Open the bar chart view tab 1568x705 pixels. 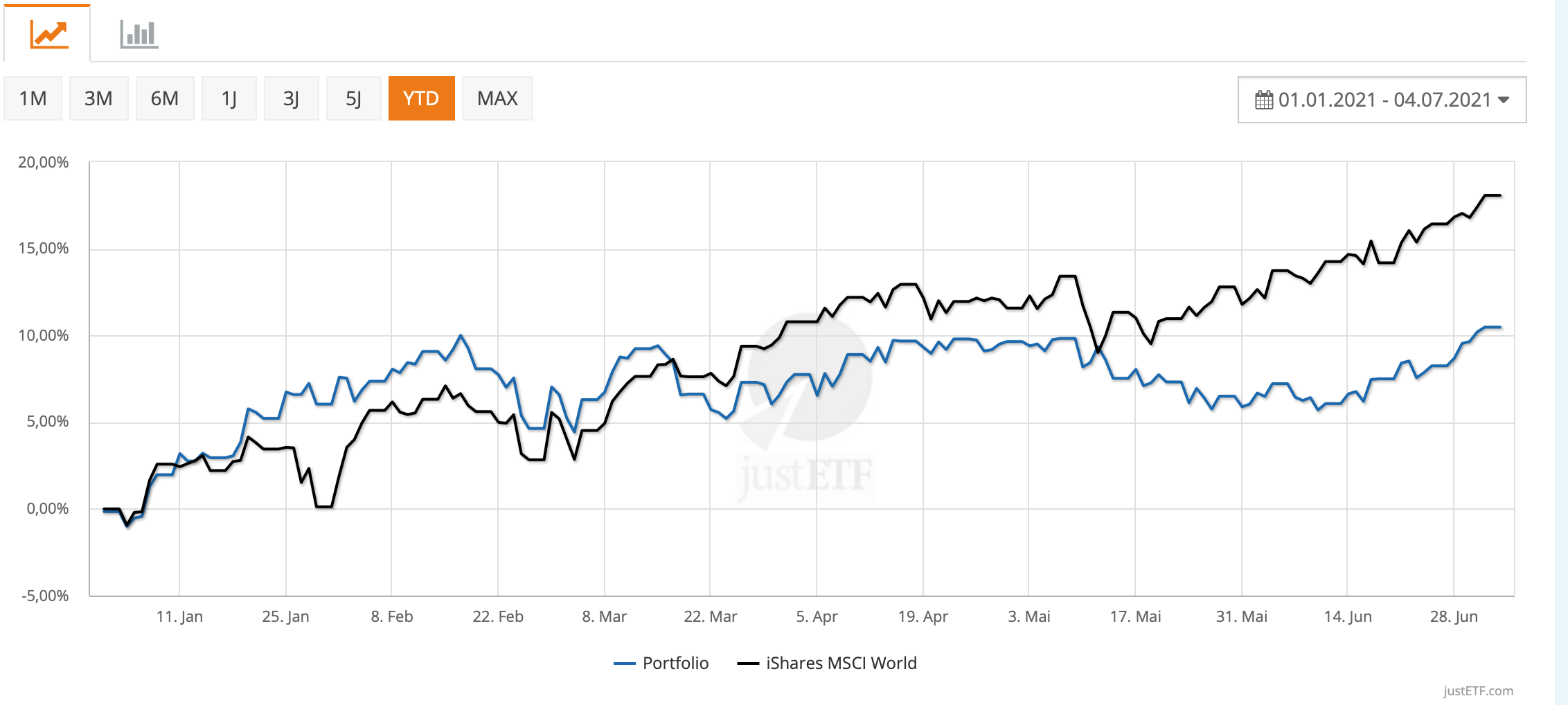pos(139,34)
